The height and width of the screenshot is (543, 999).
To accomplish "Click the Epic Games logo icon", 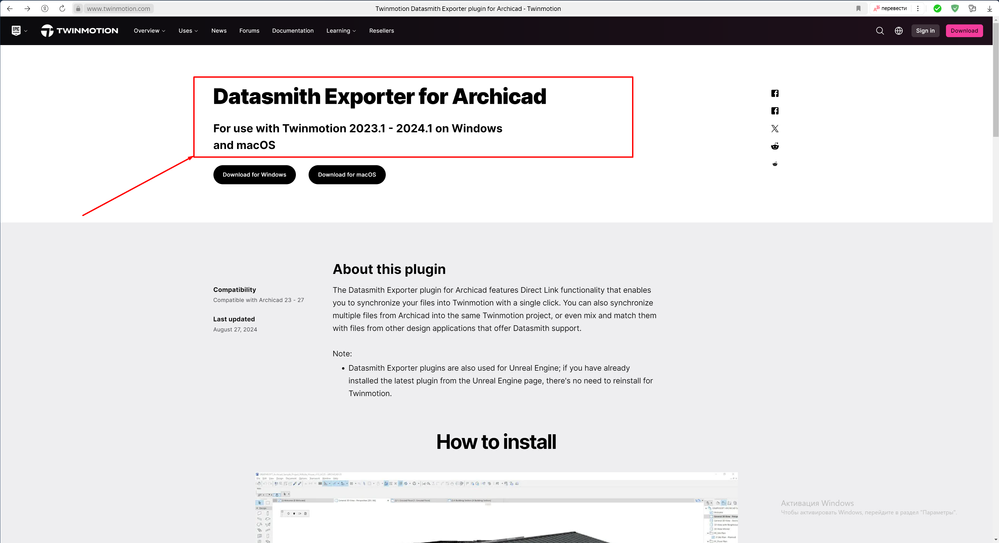I will click(x=16, y=31).
